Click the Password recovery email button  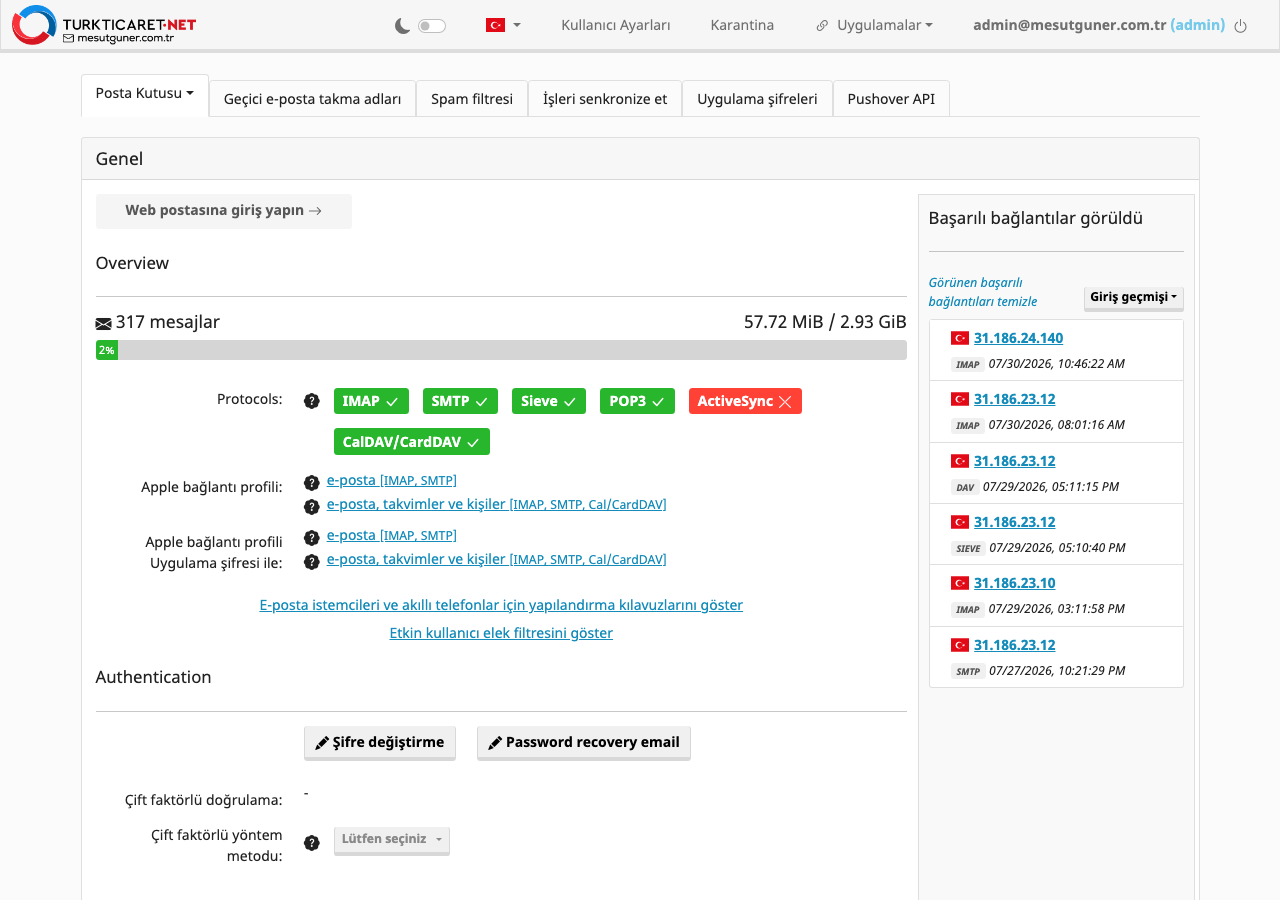click(584, 743)
